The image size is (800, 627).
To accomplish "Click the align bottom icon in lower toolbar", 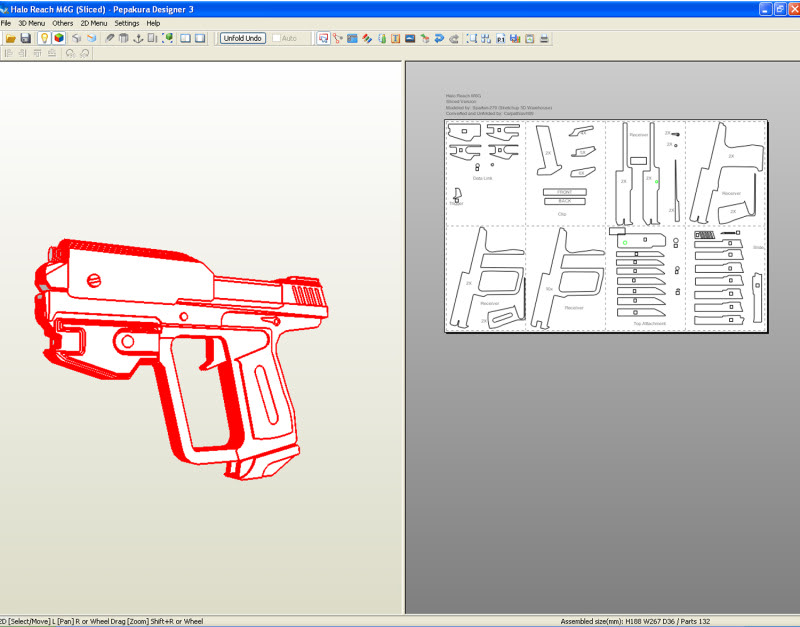I will [x=52, y=53].
